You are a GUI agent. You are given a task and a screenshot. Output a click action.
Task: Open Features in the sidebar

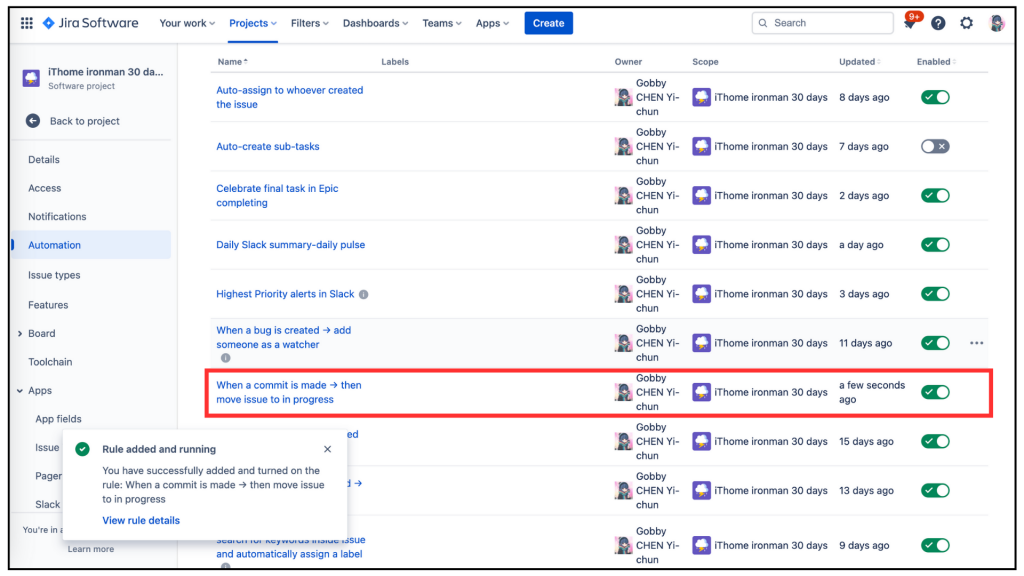tap(48, 305)
